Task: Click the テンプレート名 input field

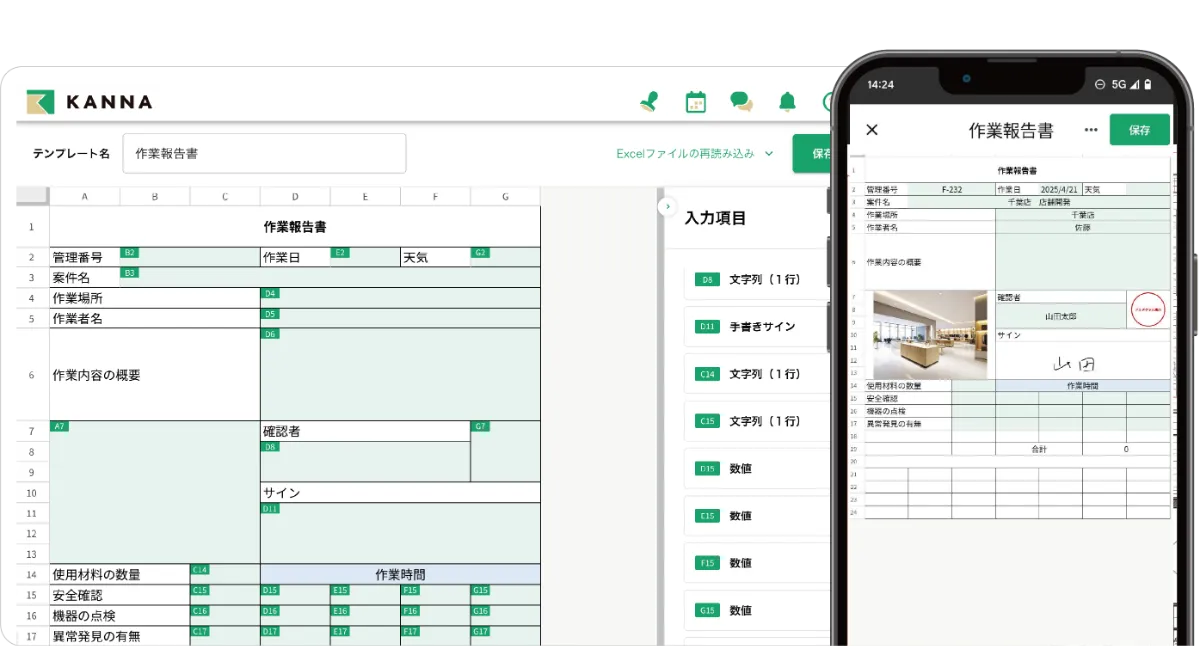Action: (x=264, y=154)
